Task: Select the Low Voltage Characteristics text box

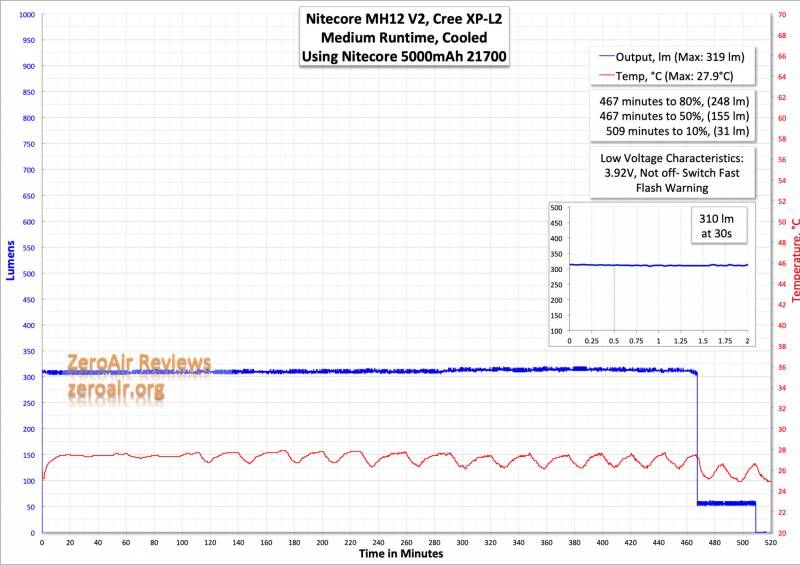Action: (x=668, y=172)
